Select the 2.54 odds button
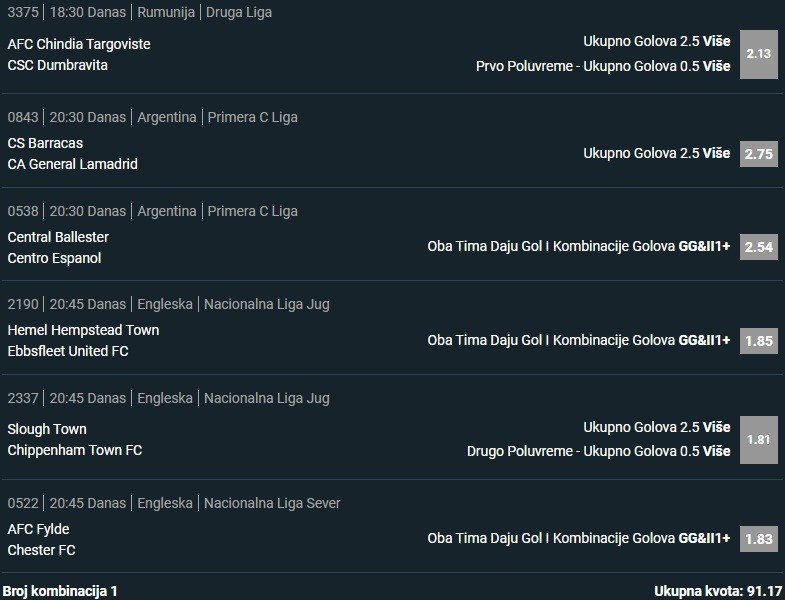Viewport: 785px width, 600px height. click(x=759, y=247)
